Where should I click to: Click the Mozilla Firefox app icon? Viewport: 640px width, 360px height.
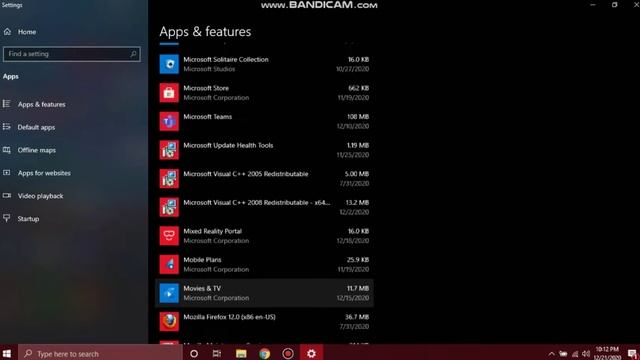point(169,321)
